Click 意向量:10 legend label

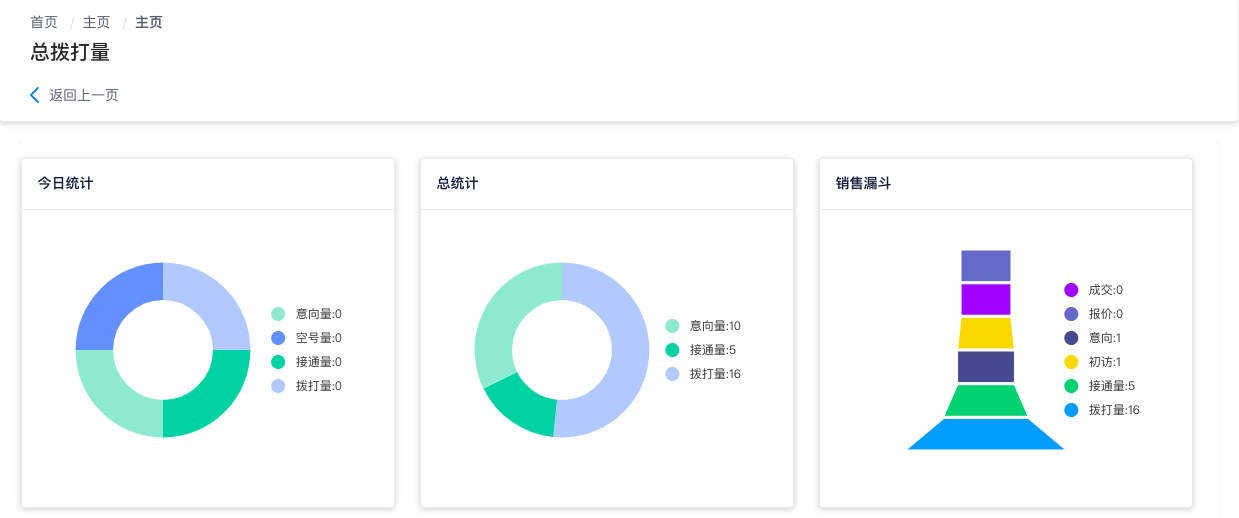tap(715, 326)
